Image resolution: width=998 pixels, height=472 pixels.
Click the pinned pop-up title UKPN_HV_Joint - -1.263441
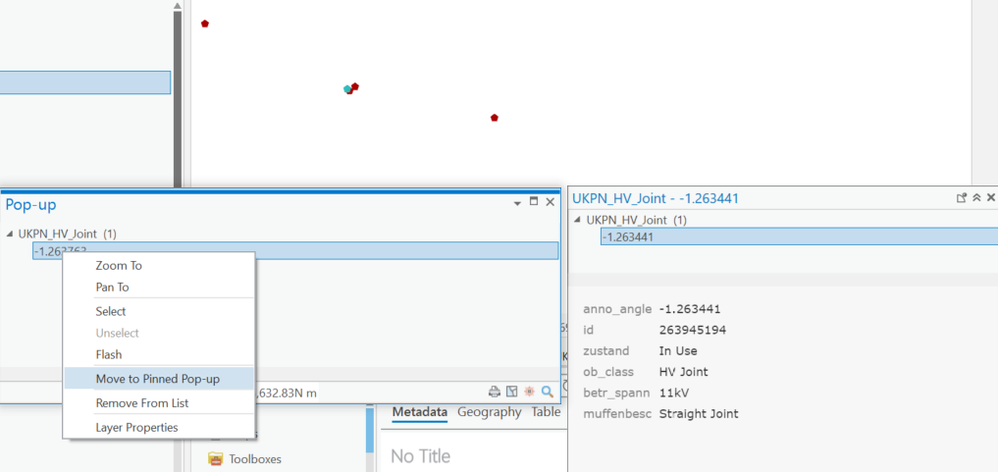(655, 198)
